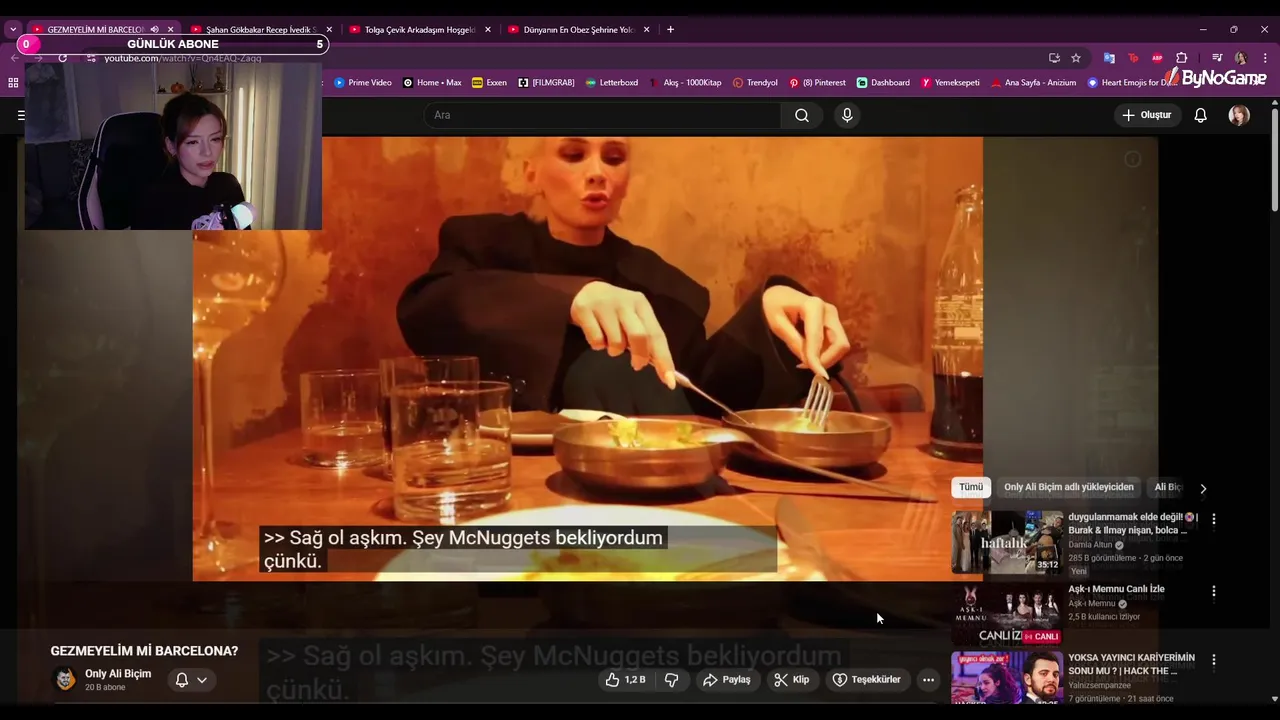
Task: Open the YOKSA YAYINCI KARİYERİMİN thumbnail
Action: coord(1007,679)
